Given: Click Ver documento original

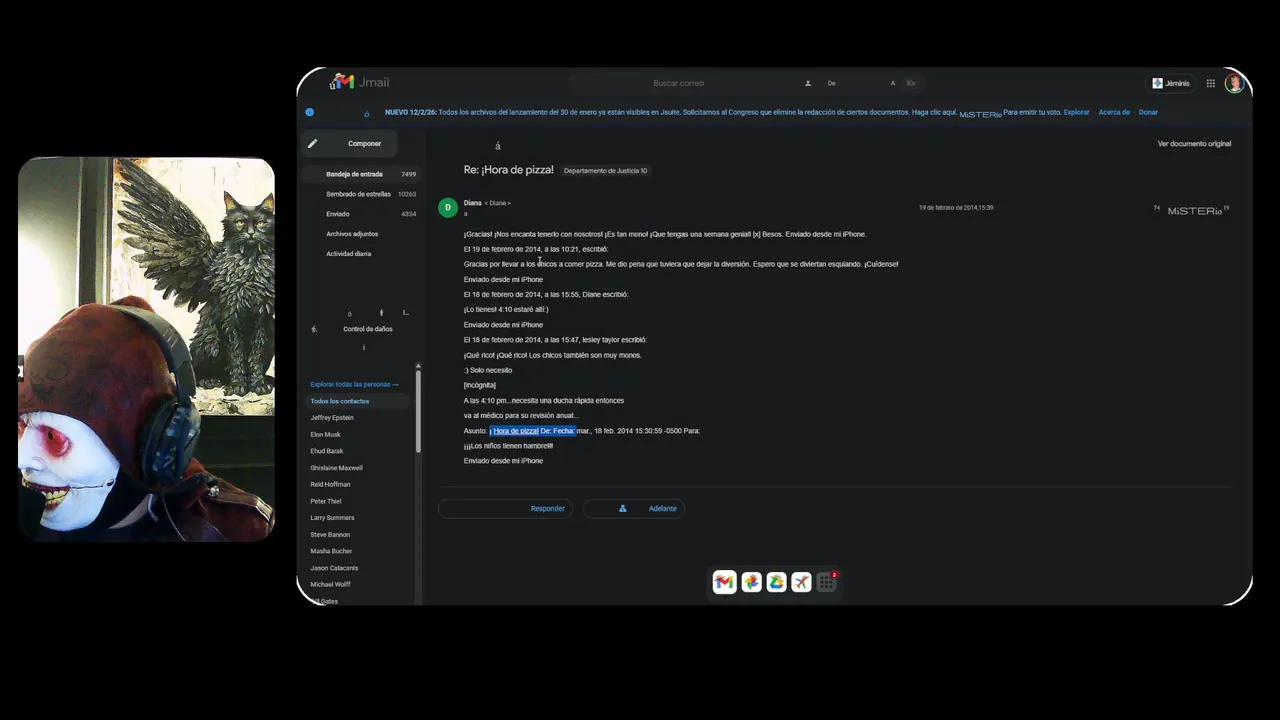Looking at the screenshot, I should pos(1194,144).
